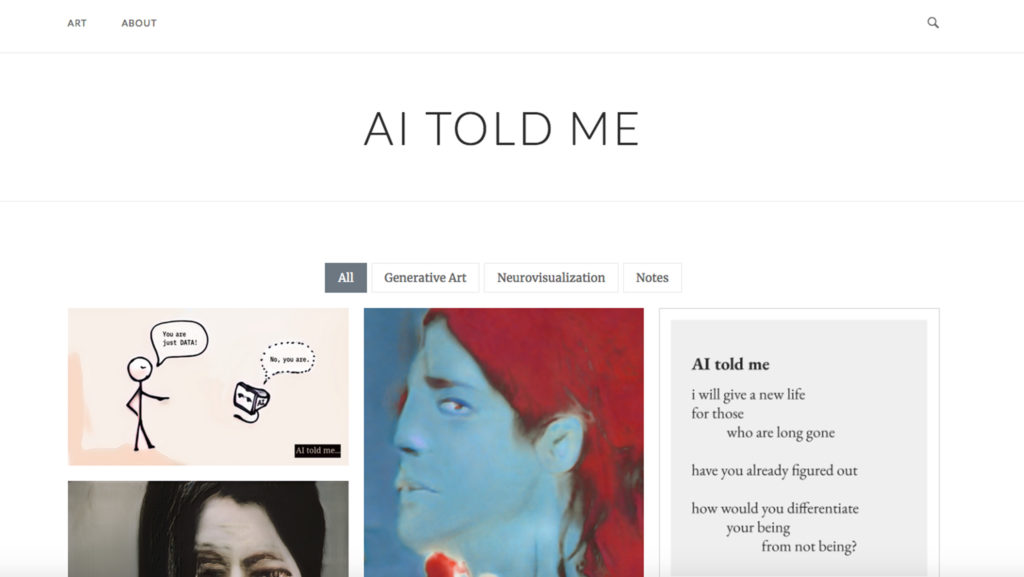Click the poem heading 'AI told me'

pyautogui.click(x=730, y=364)
